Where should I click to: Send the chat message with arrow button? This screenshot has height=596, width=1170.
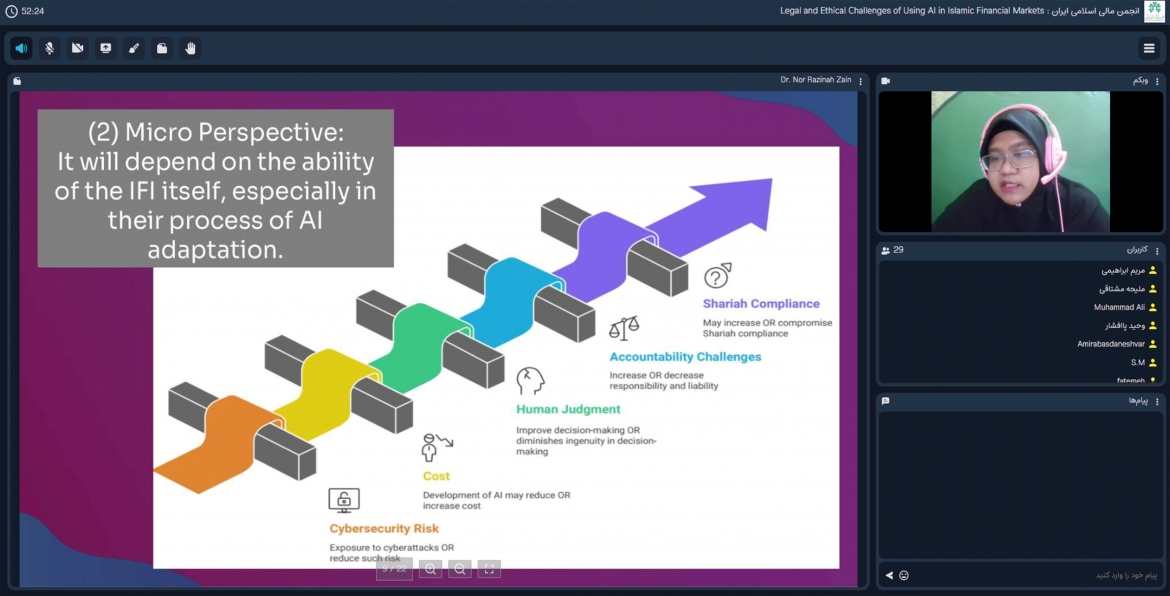point(889,576)
